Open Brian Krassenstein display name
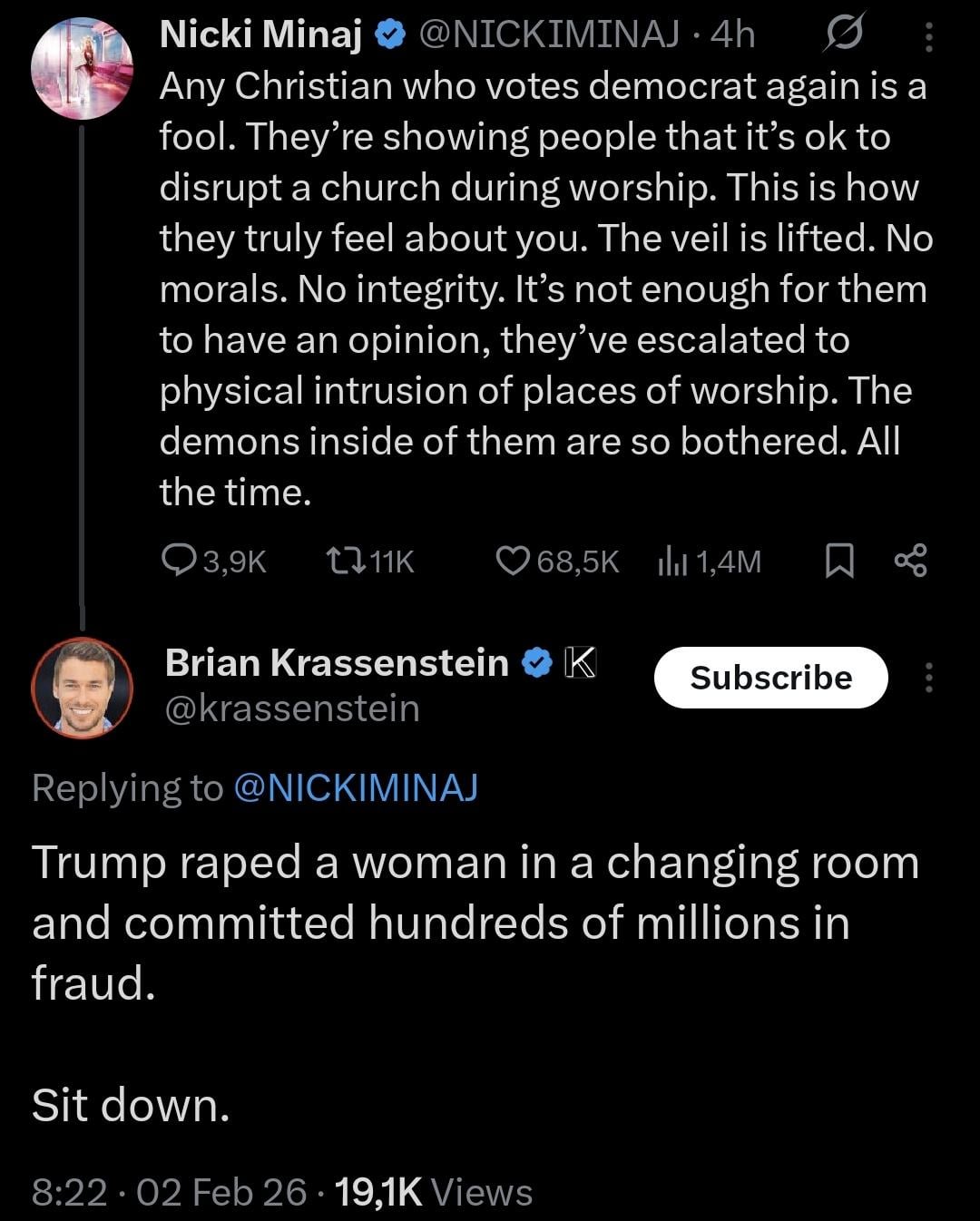 point(337,663)
